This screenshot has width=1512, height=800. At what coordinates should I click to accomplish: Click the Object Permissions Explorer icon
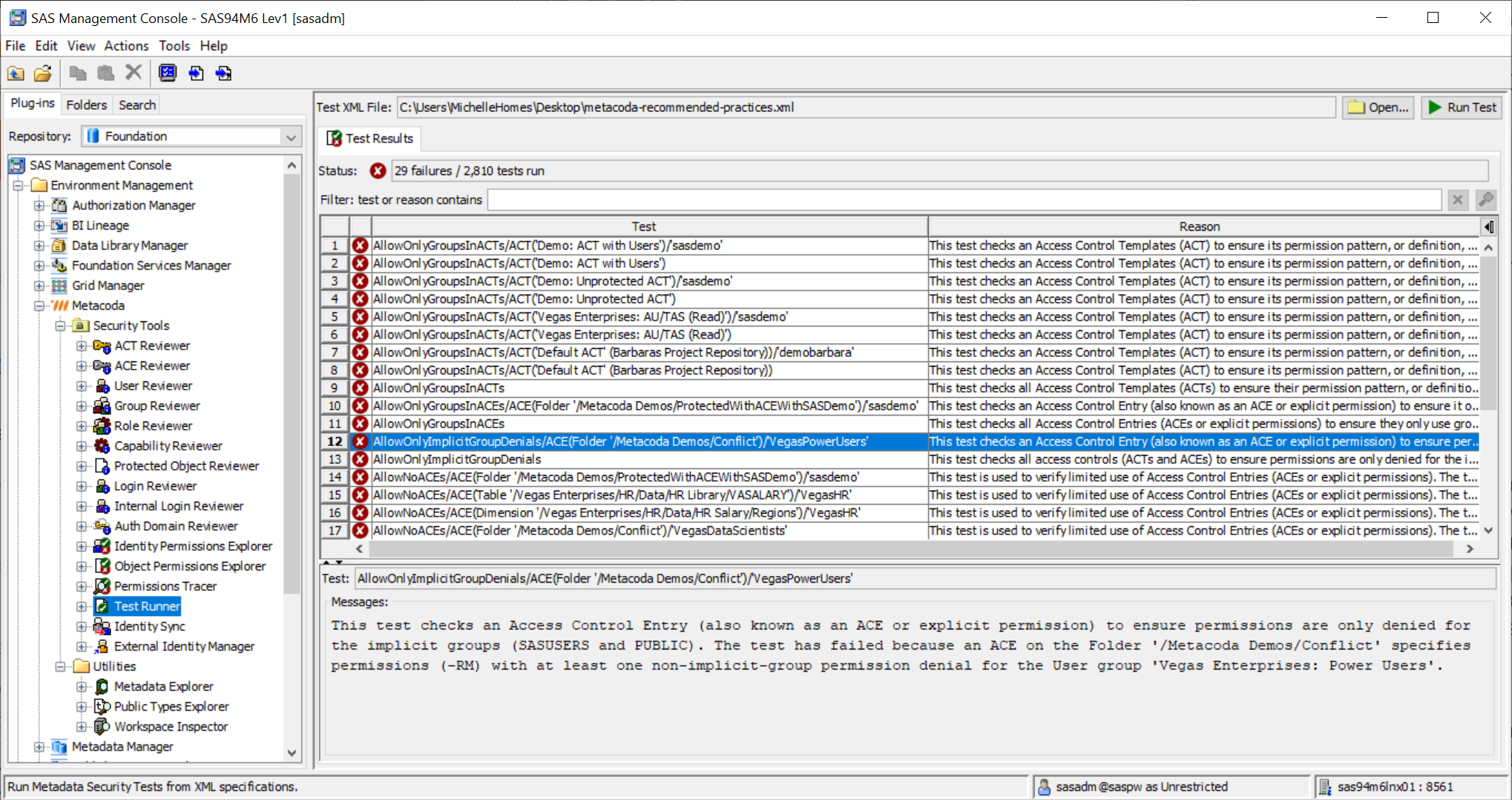pos(102,566)
